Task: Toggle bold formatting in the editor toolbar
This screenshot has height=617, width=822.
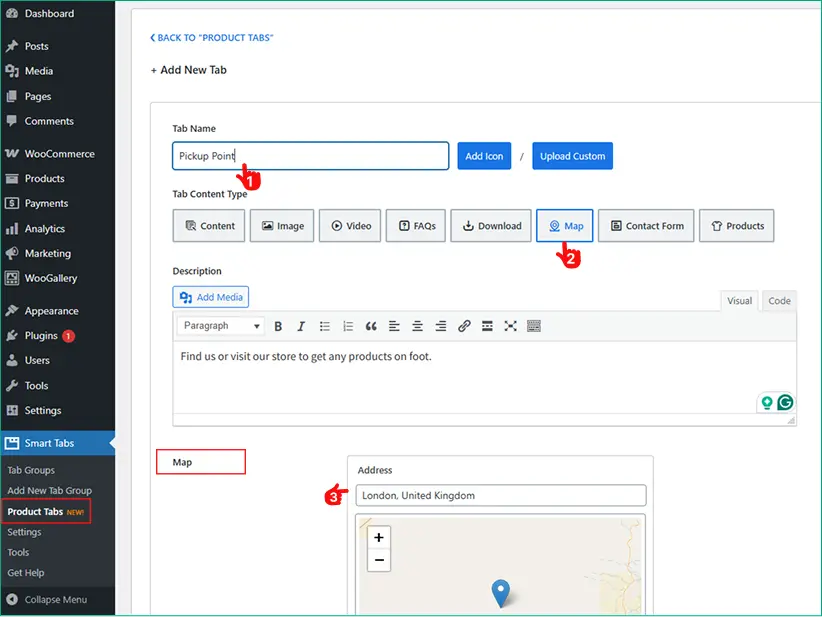Action: pos(278,326)
